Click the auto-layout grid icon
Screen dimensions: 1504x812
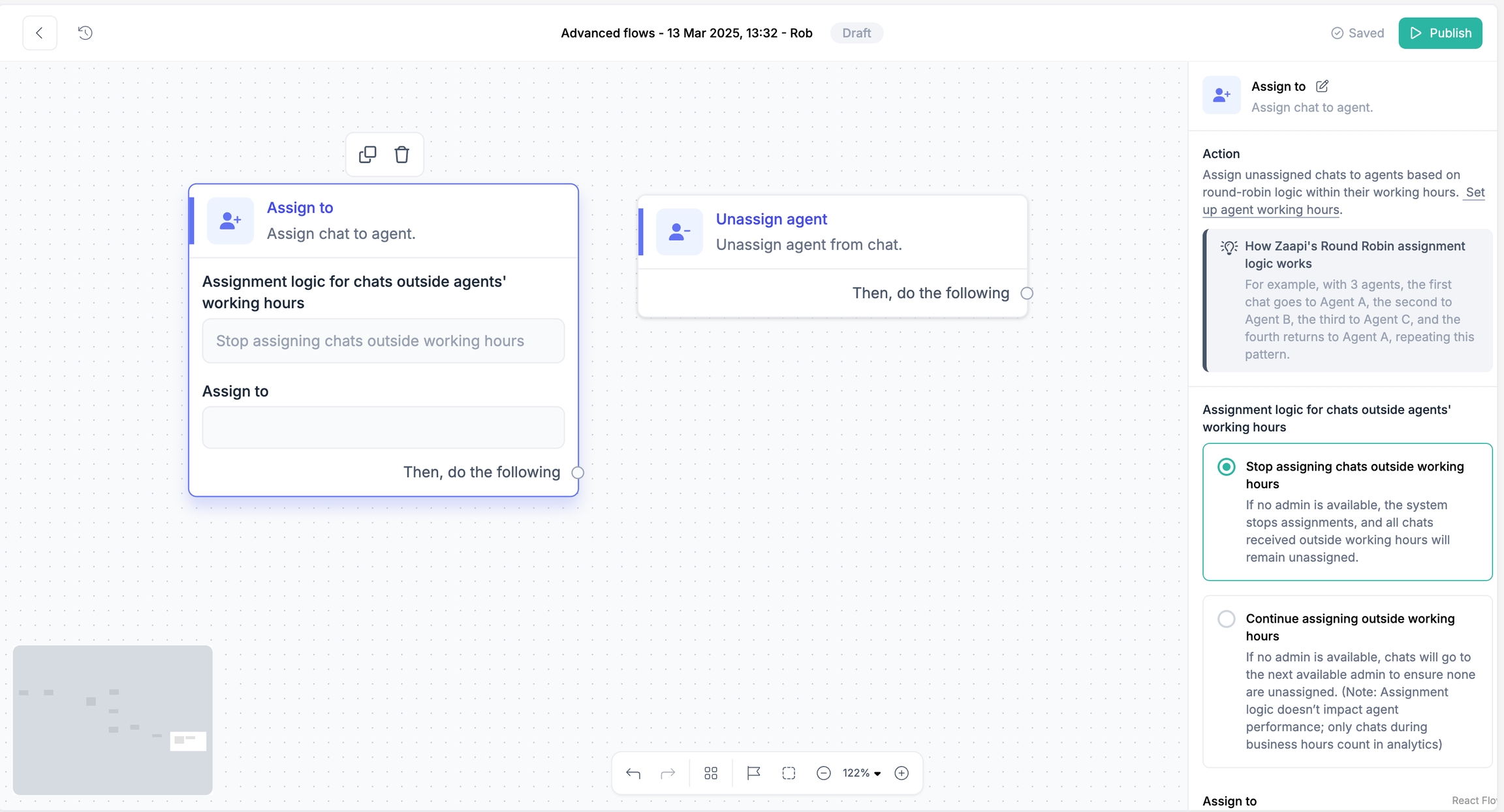(x=711, y=773)
